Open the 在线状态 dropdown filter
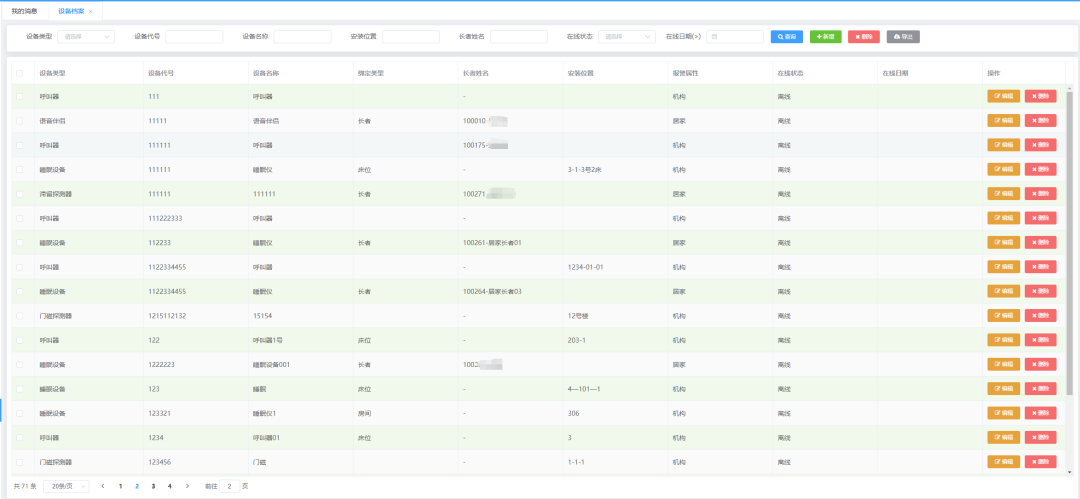This screenshot has height=499, width=1080. pyautogui.click(x=626, y=37)
